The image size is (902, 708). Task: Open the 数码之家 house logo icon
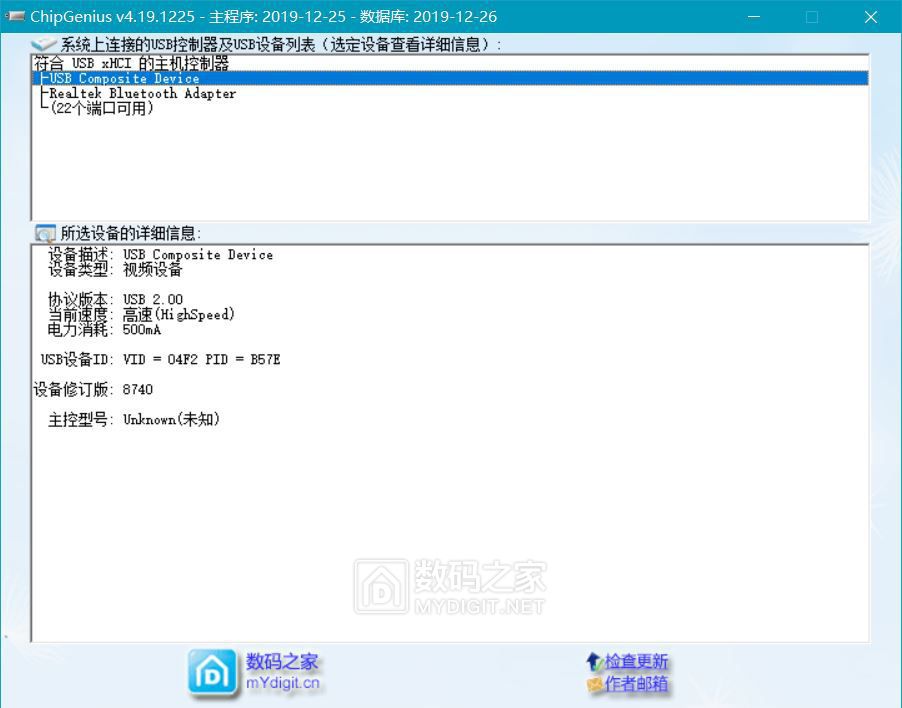click(212, 673)
